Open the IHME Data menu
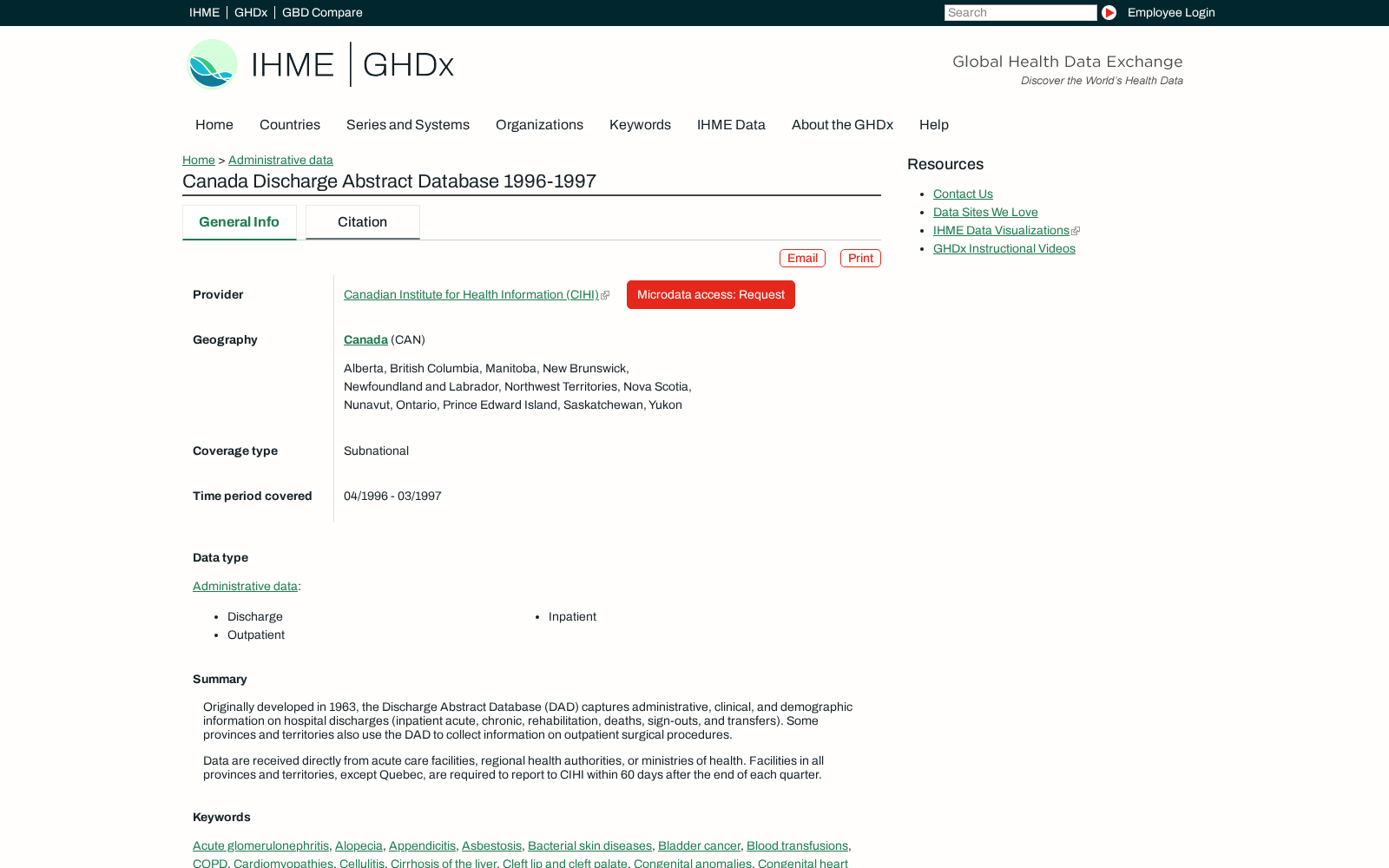Screen dimensions: 1389x868 coord(731,125)
